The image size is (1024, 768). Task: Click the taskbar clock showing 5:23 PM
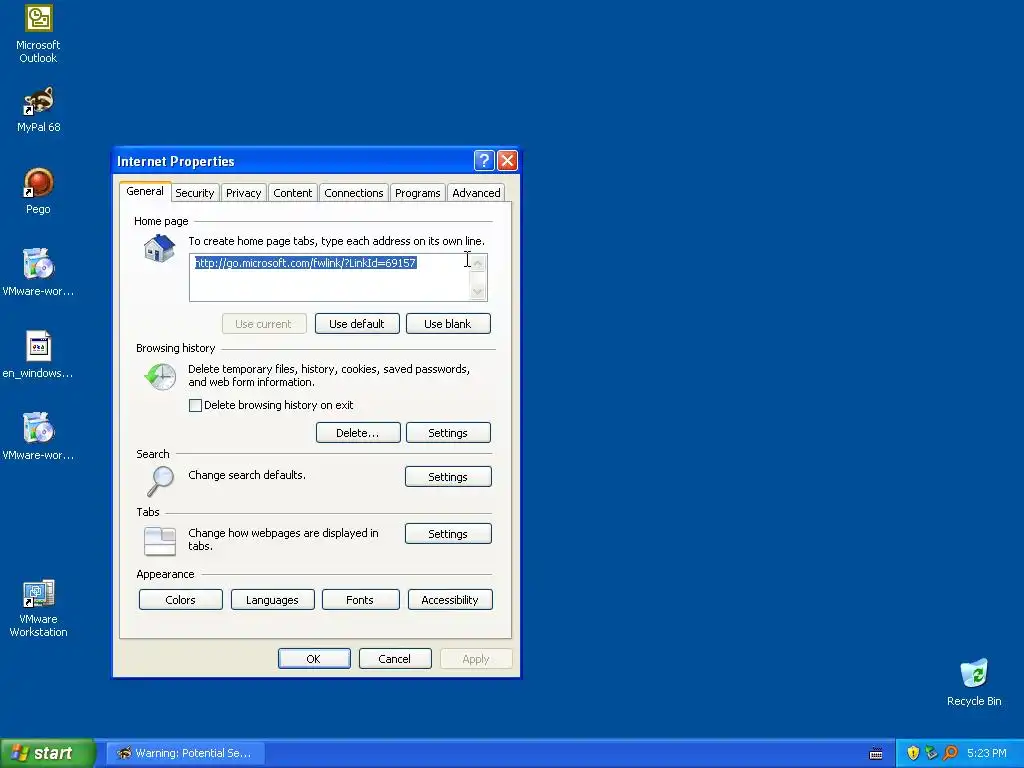[x=986, y=753]
